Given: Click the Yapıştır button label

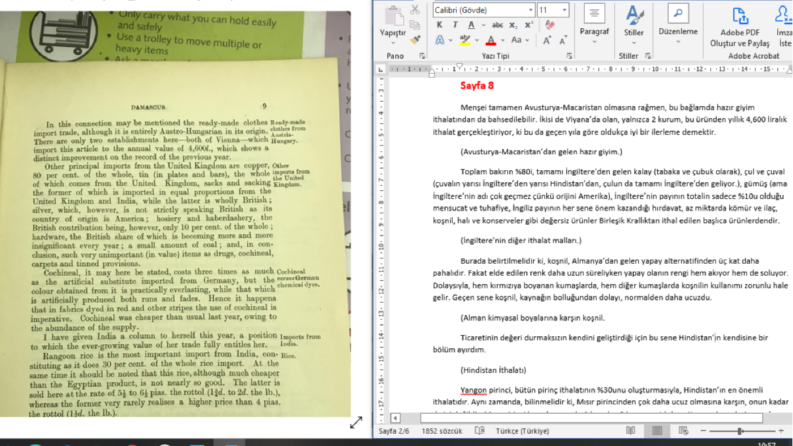Looking at the screenshot, I should click(x=393, y=33).
